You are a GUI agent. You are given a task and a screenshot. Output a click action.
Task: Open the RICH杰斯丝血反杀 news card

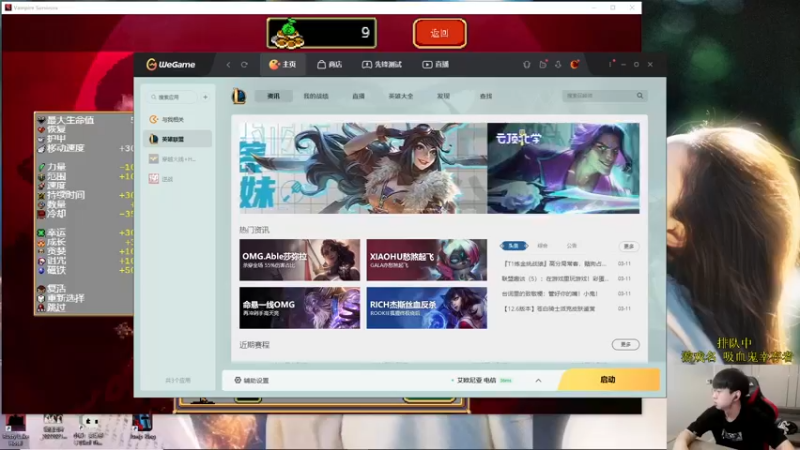click(427, 308)
